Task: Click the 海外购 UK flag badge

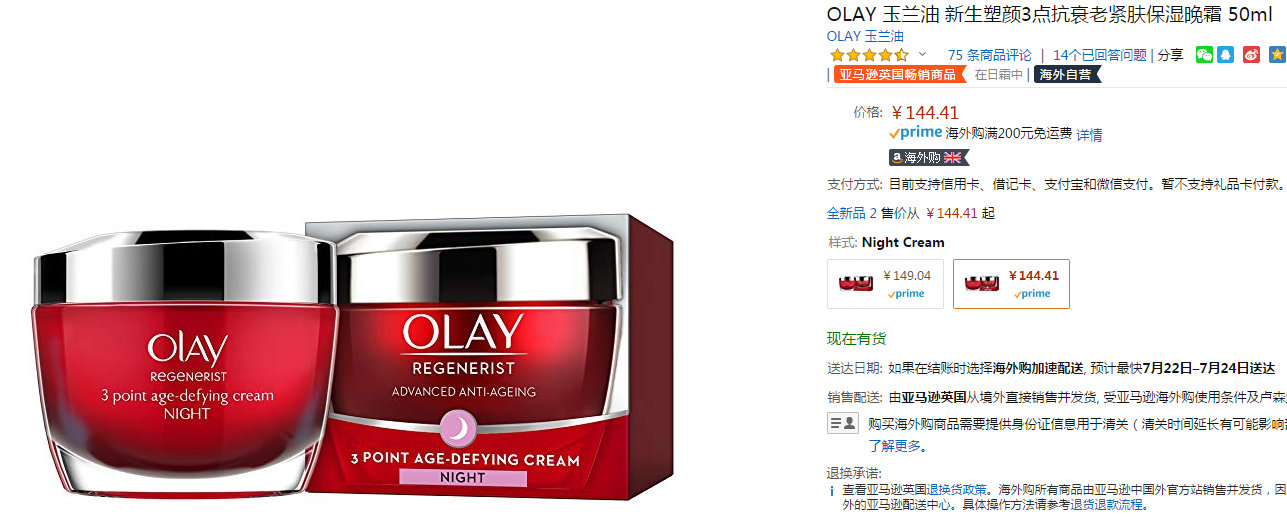Action: pyautogui.click(x=929, y=157)
